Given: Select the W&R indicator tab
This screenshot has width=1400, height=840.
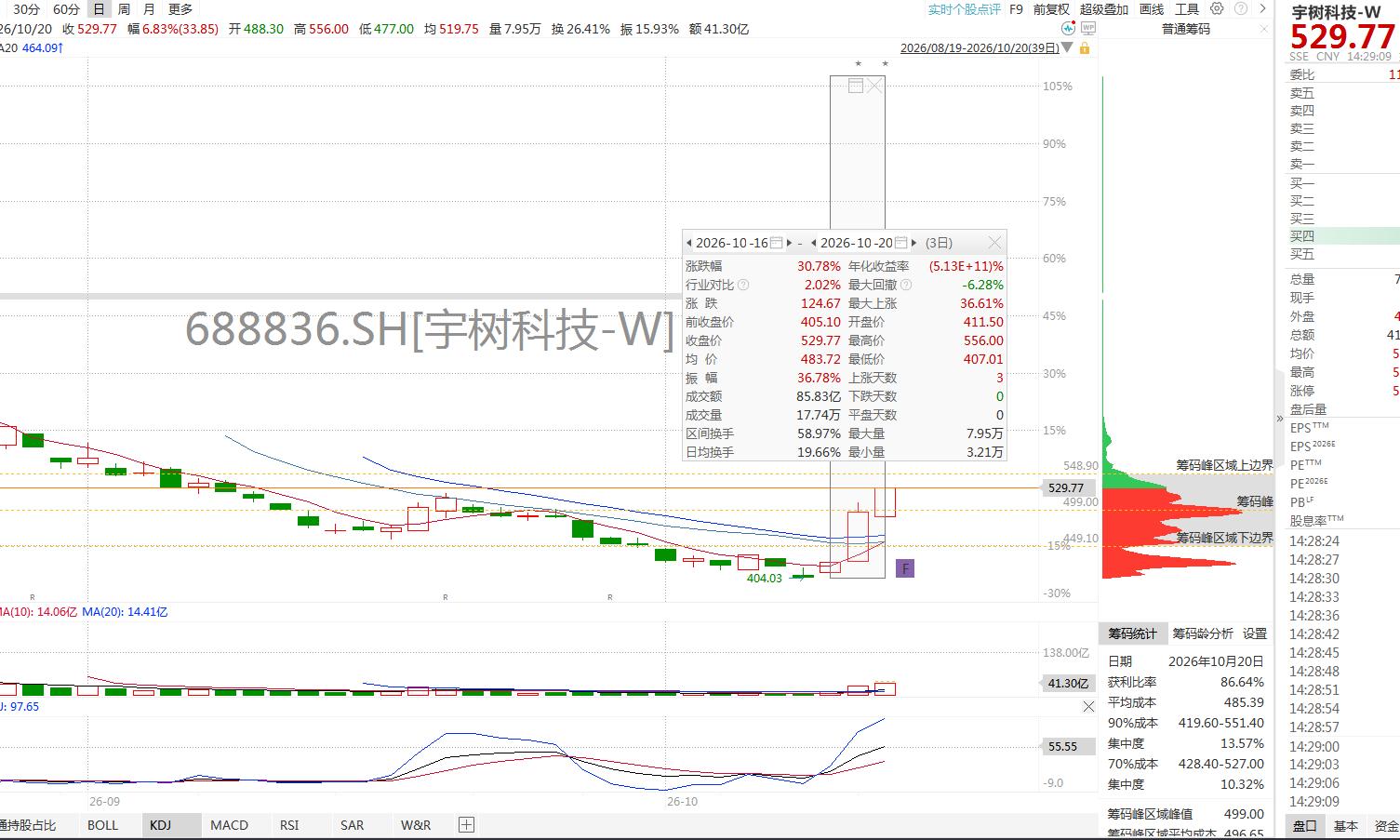Looking at the screenshot, I should pos(416,824).
